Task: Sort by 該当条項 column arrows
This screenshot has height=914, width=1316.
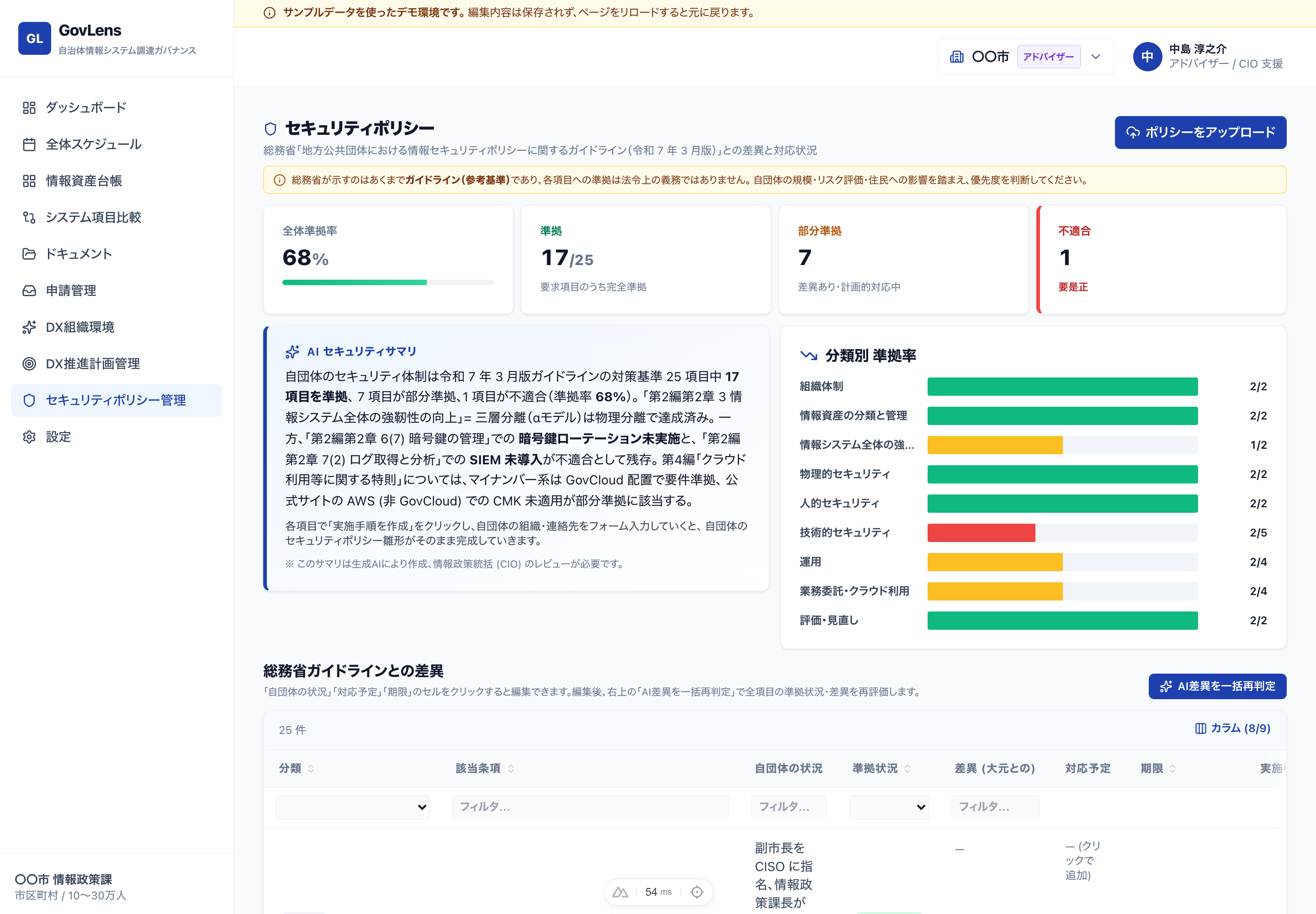Action: pos(511,769)
